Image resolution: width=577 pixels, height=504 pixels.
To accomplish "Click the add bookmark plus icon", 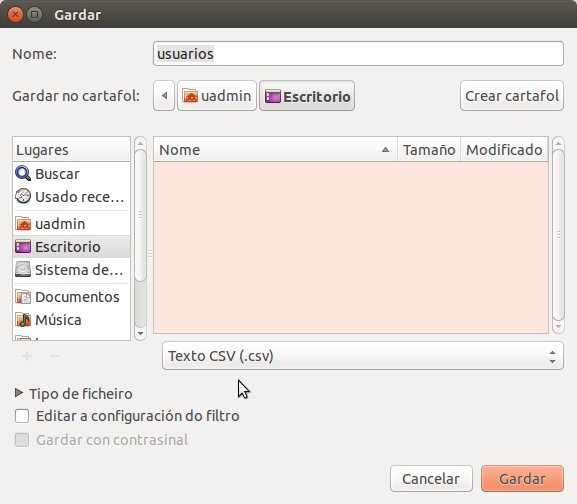I will click(x=26, y=356).
